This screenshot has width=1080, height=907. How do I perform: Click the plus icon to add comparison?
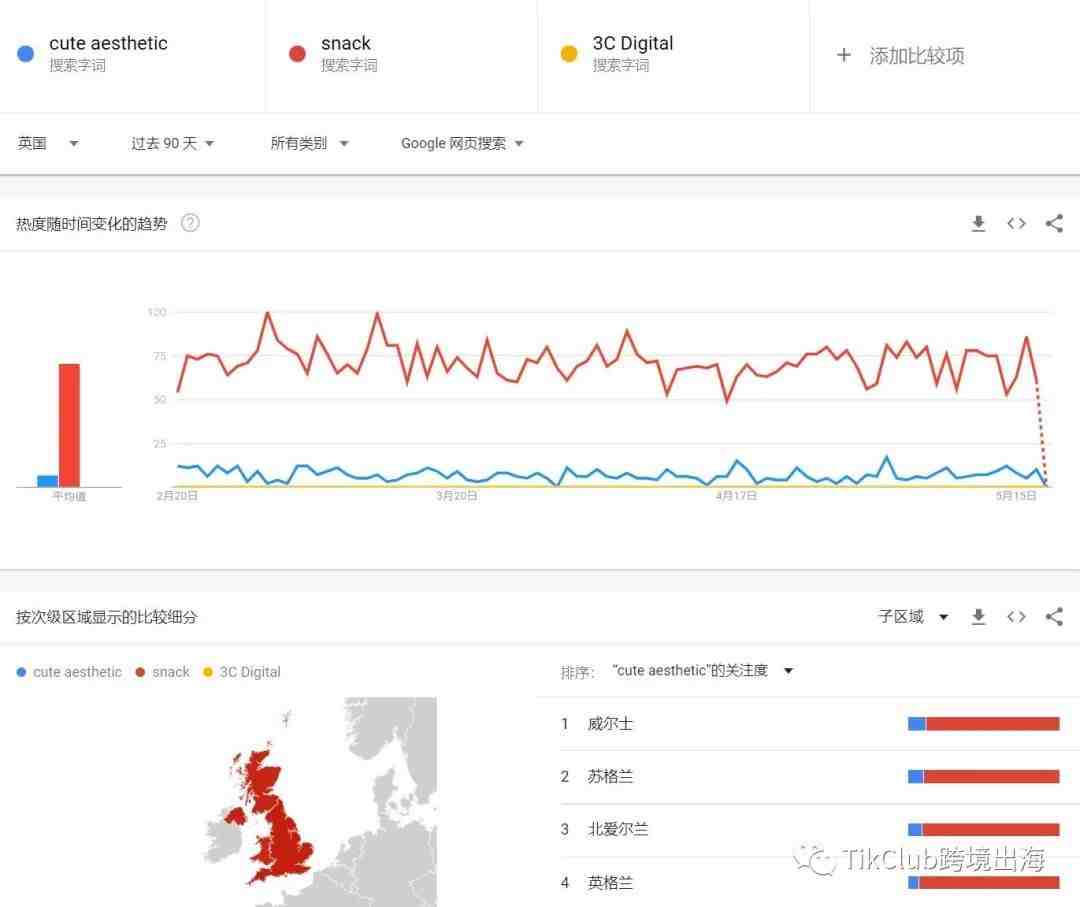tap(844, 55)
